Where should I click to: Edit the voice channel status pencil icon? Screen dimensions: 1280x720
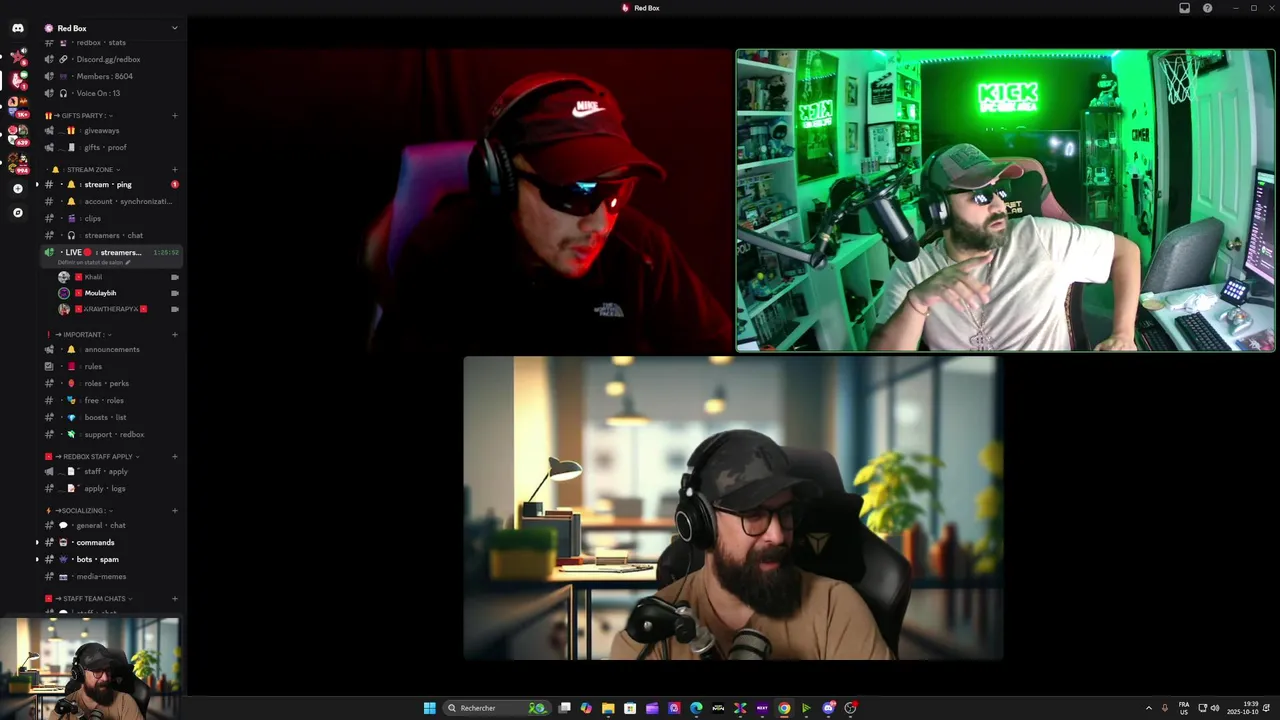127,262
